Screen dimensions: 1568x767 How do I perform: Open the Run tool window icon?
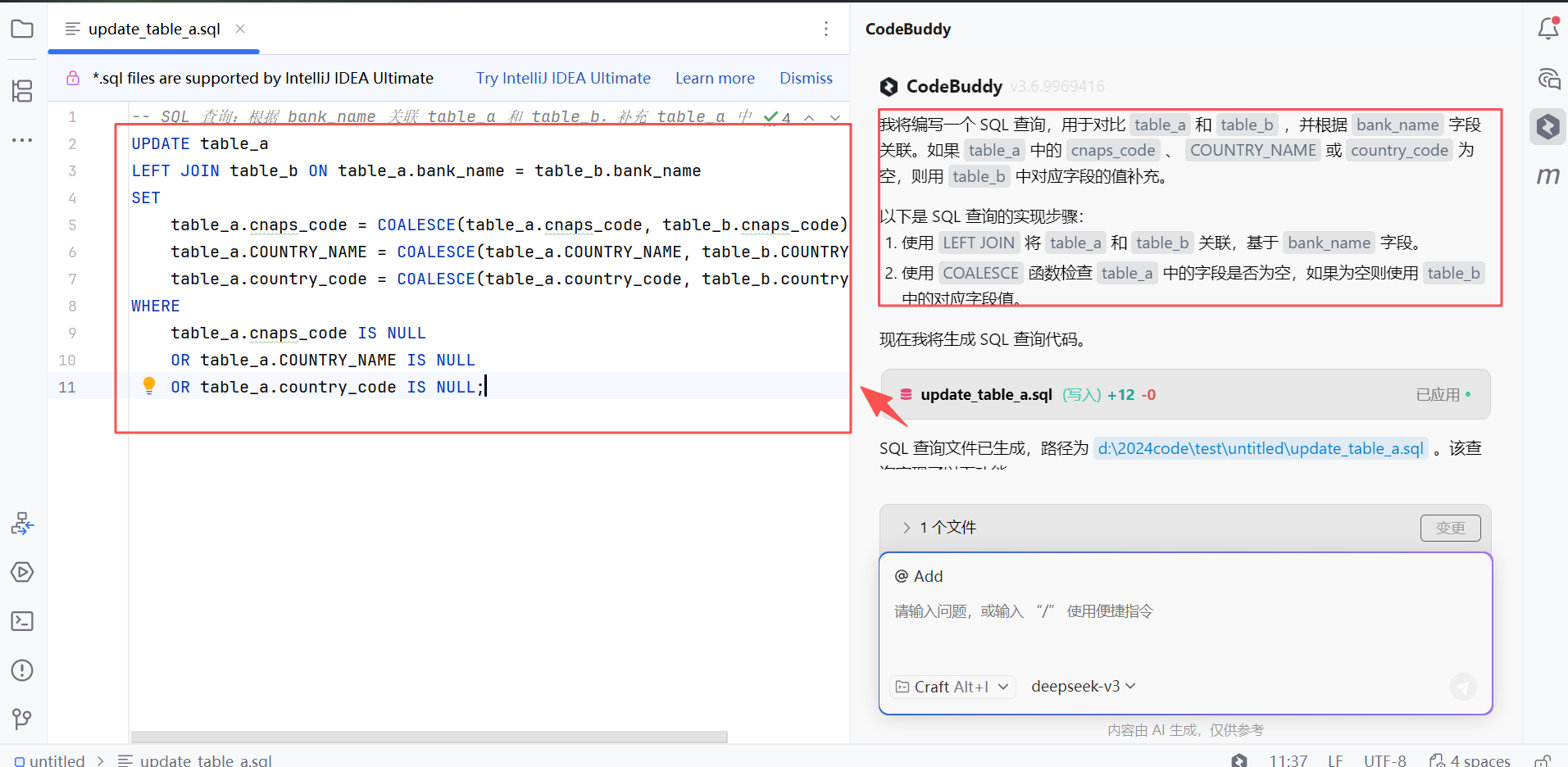pos(22,572)
